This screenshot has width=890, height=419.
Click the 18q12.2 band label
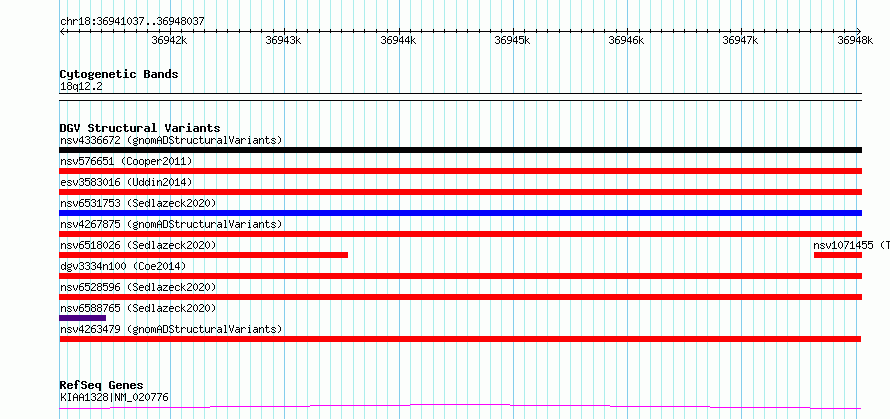point(81,87)
